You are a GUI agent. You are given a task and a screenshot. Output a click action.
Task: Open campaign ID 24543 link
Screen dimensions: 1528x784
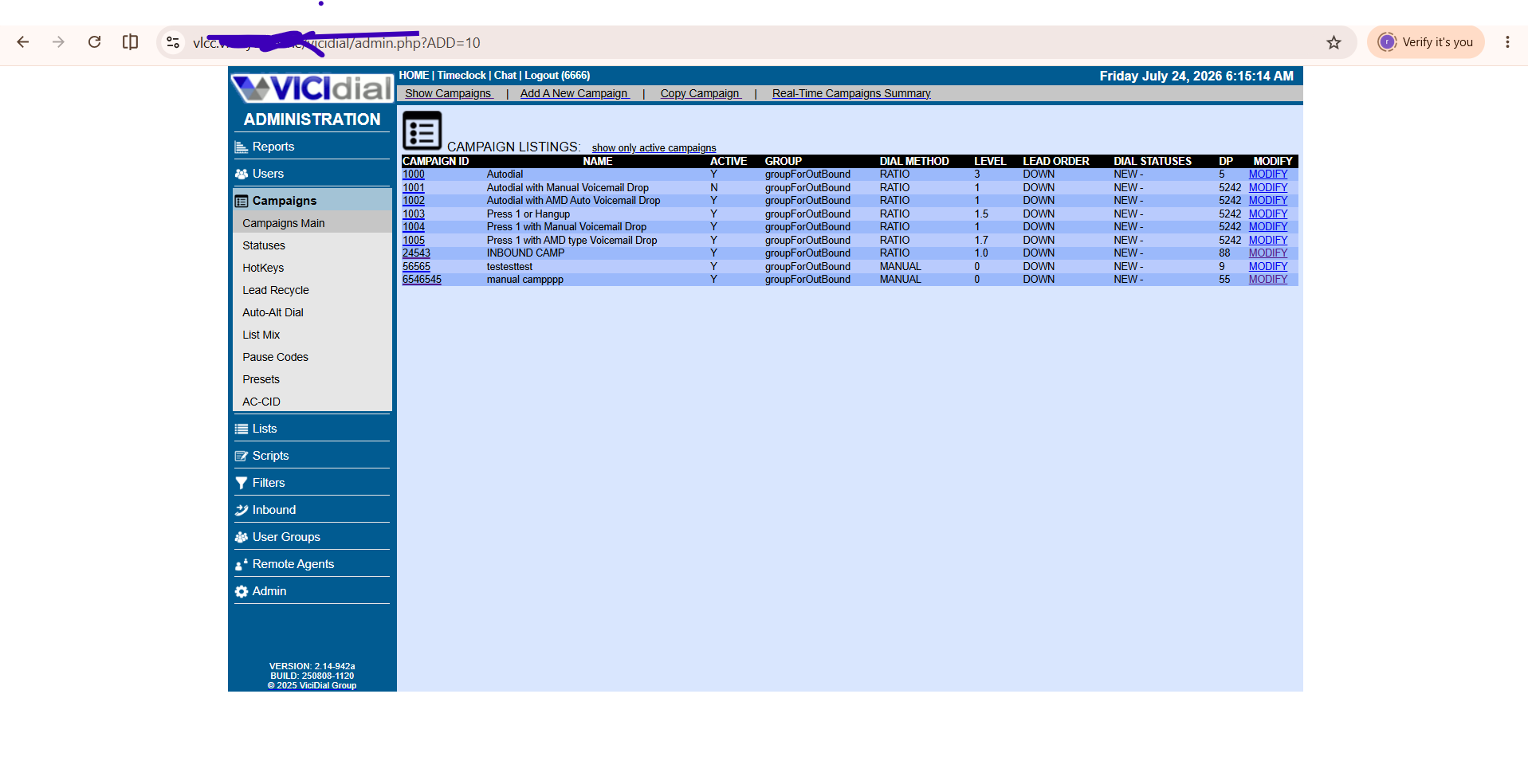[416, 253]
